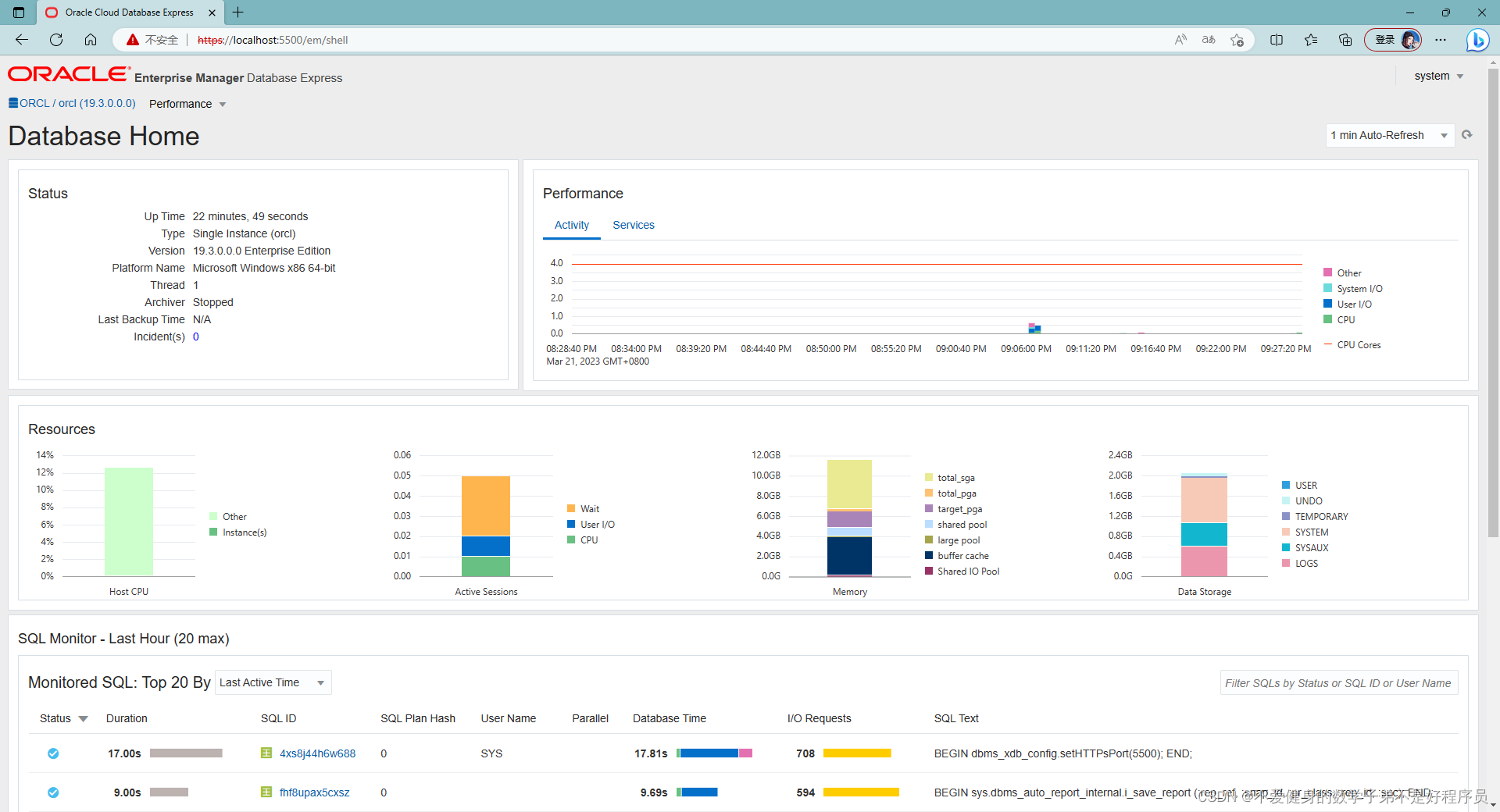This screenshot has height=812, width=1500.
Task: Open the read aloud icon
Action: [1180, 40]
